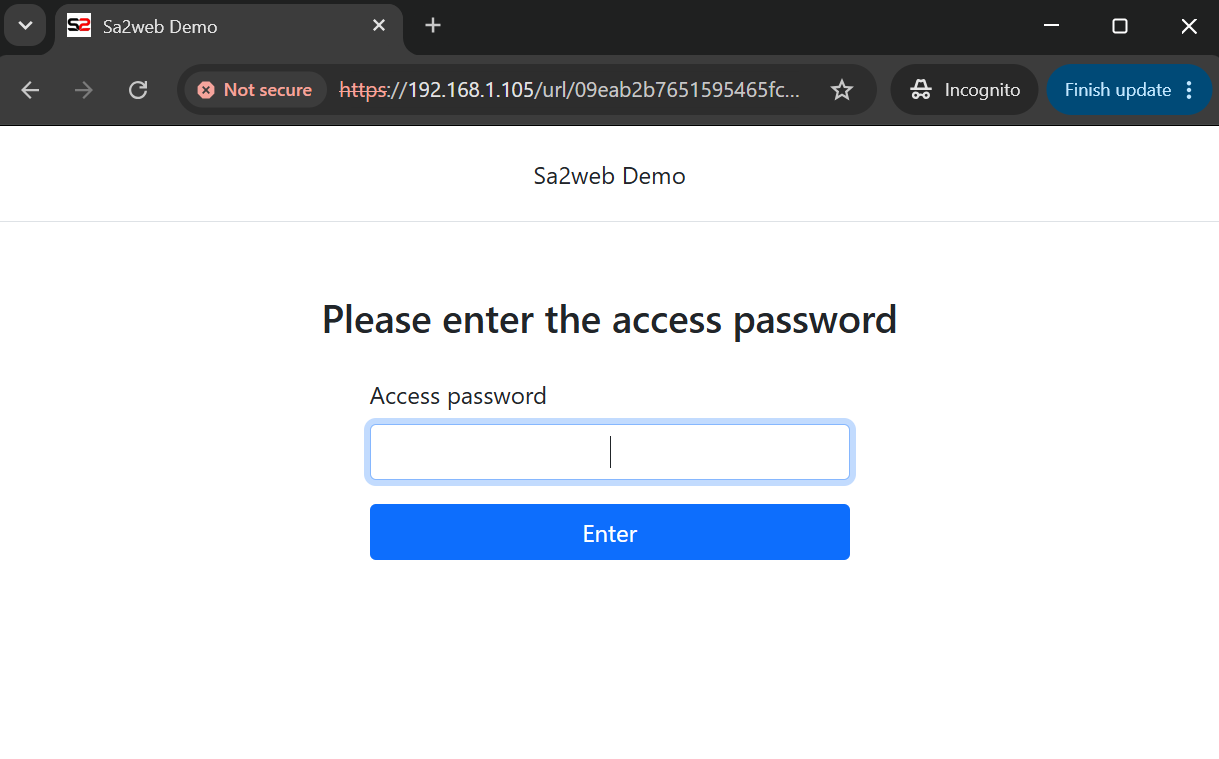The height and width of the screenshot is (759, 1219).
Task: Click the Finish update button
Action: click(x=1117, y=90)
